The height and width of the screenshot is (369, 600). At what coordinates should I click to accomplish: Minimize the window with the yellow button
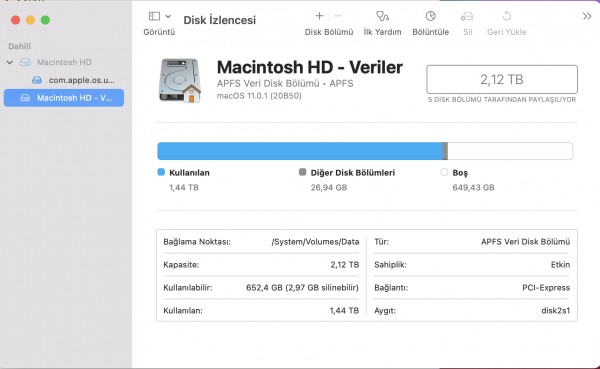click(x=30, y=20)
